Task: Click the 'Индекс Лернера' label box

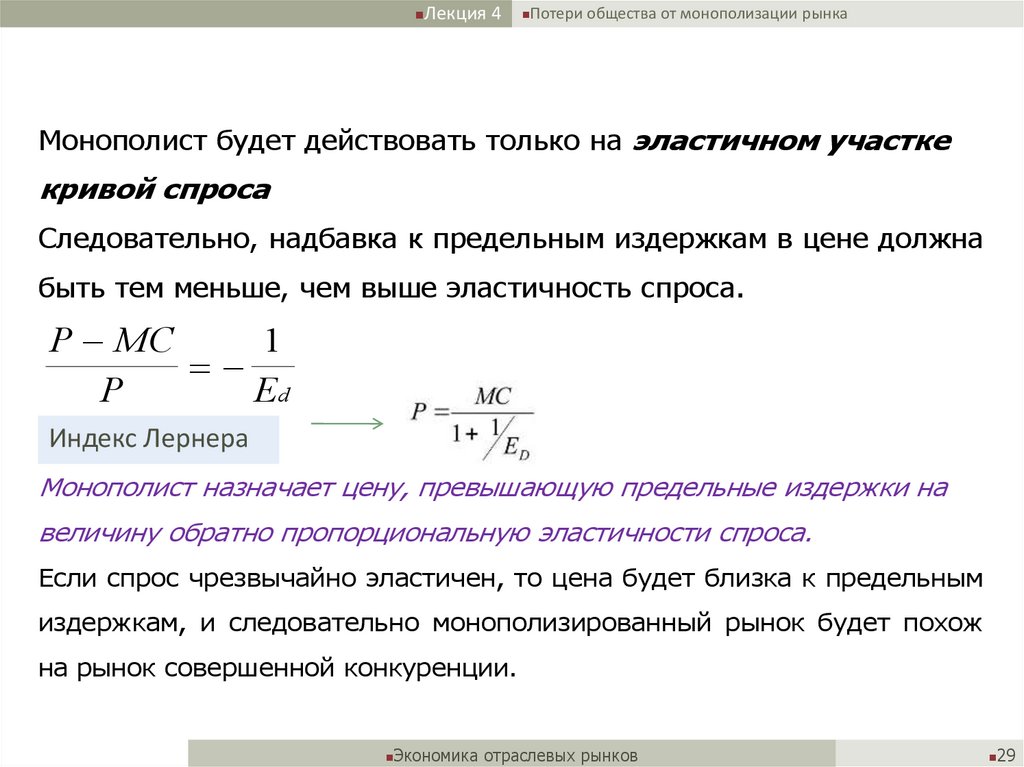Action: [x=158, y=439]
